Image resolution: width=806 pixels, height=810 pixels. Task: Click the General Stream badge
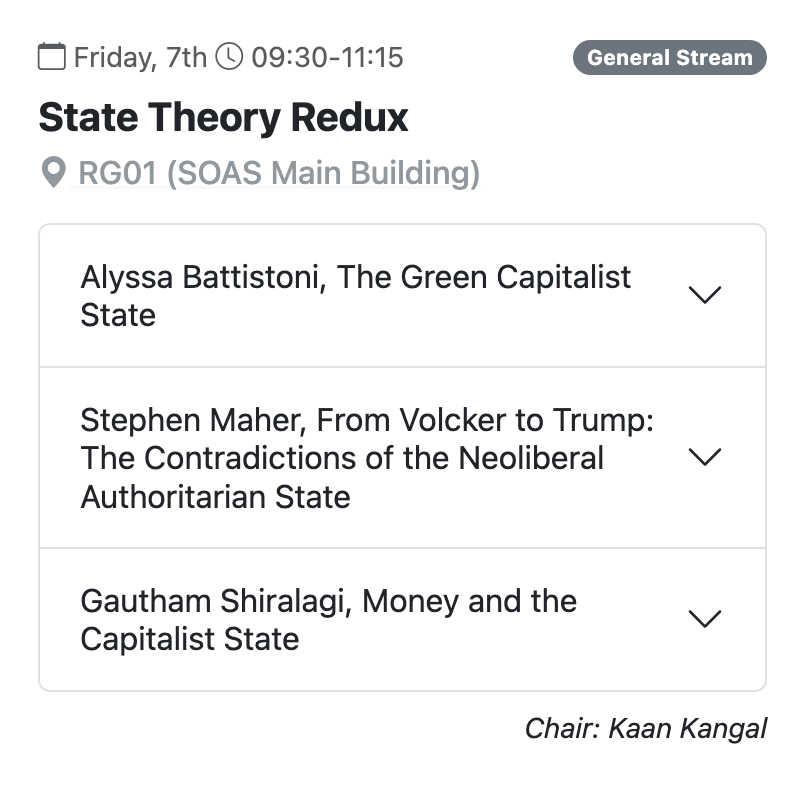point(669,57)
